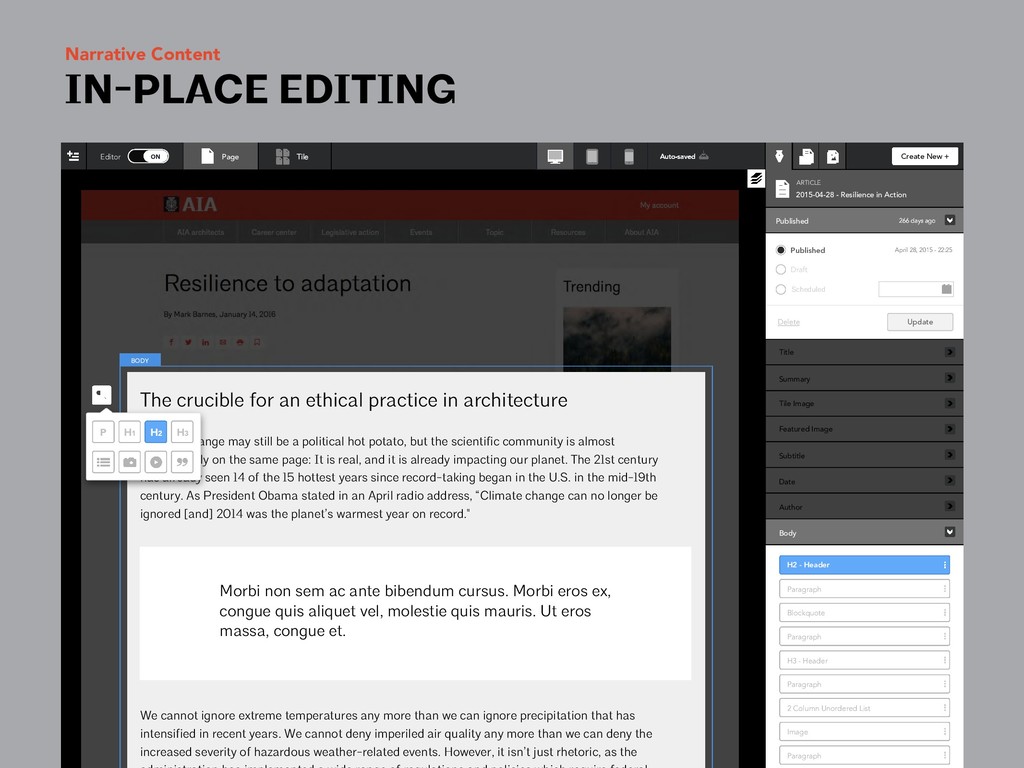Image resolution: width=1024 pixels, height=768 pixels.
Task: Insert video with the play icon
Action: (x=155, y=462)
